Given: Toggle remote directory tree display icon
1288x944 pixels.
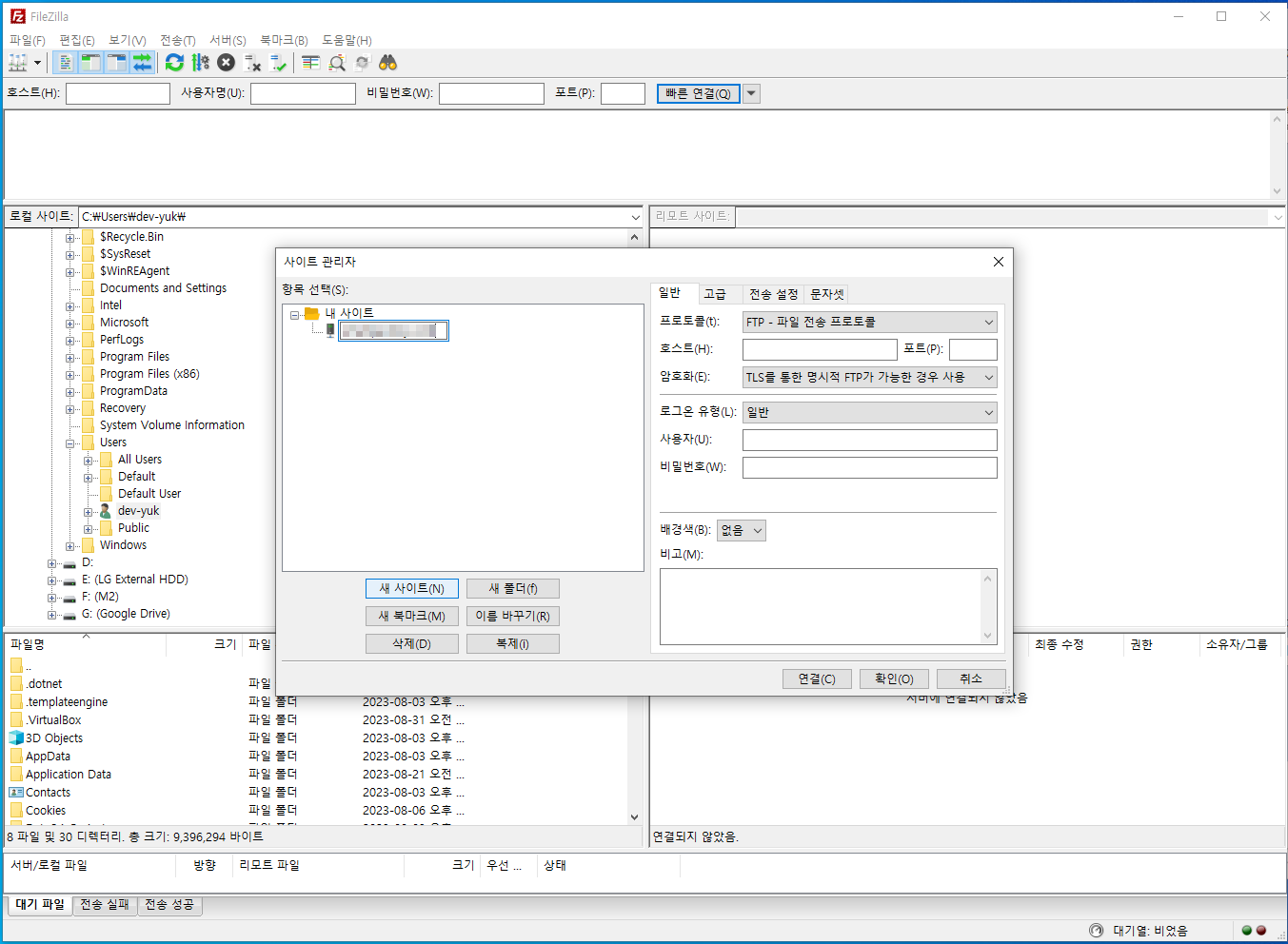Looking at the screenshot, I should 116,63.
